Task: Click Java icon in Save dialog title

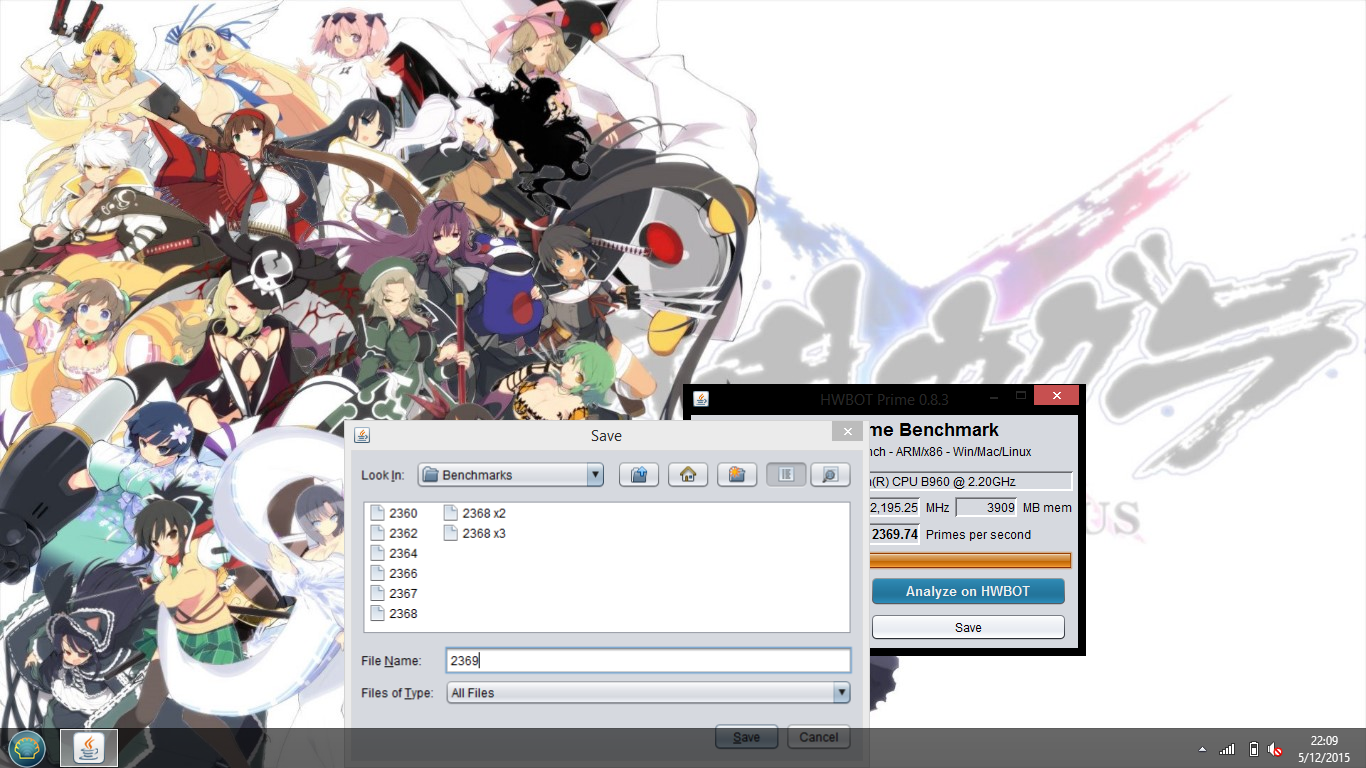Action: tap(362, 435)
